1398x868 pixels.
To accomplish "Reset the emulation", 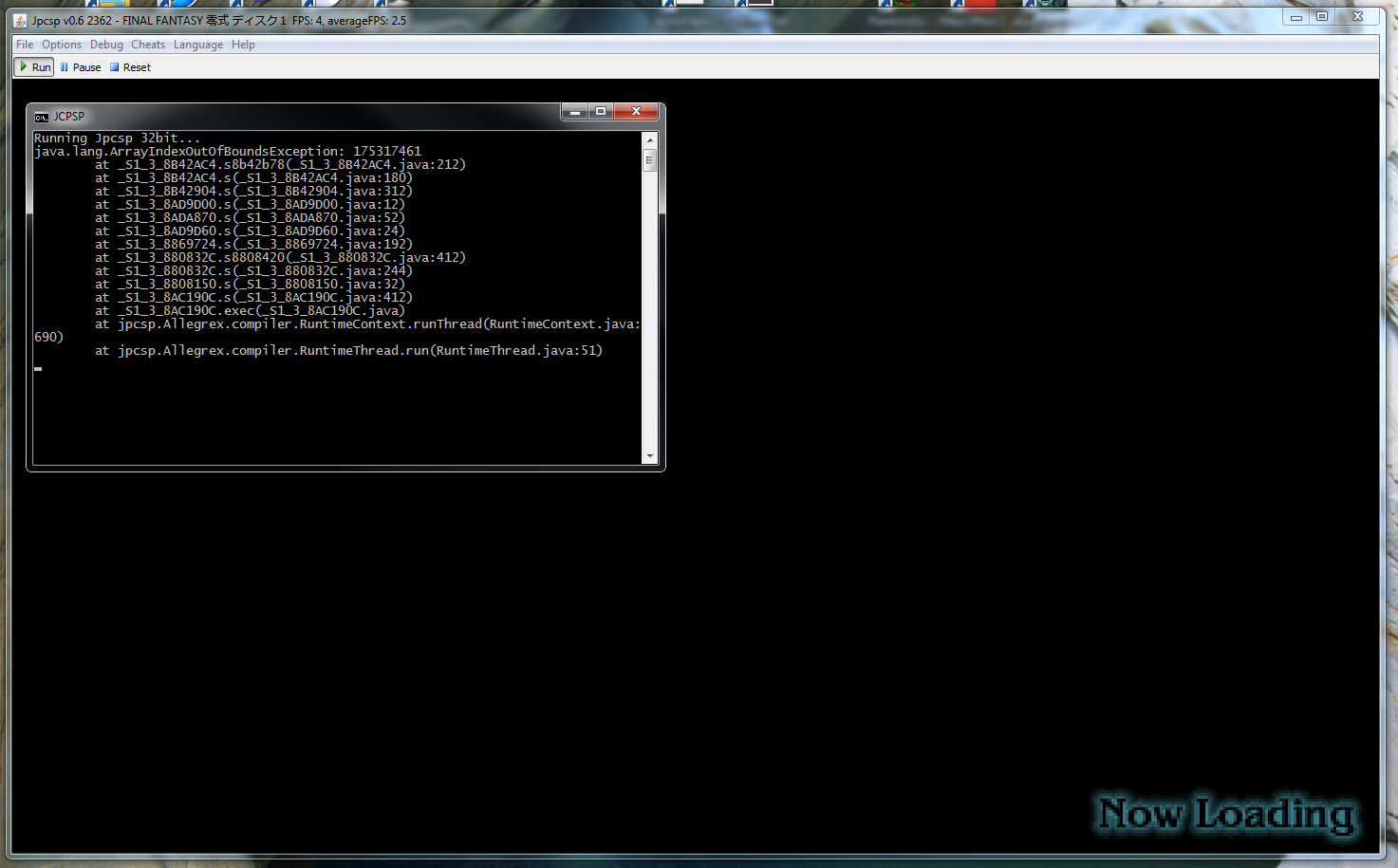I will click(130, 67).
